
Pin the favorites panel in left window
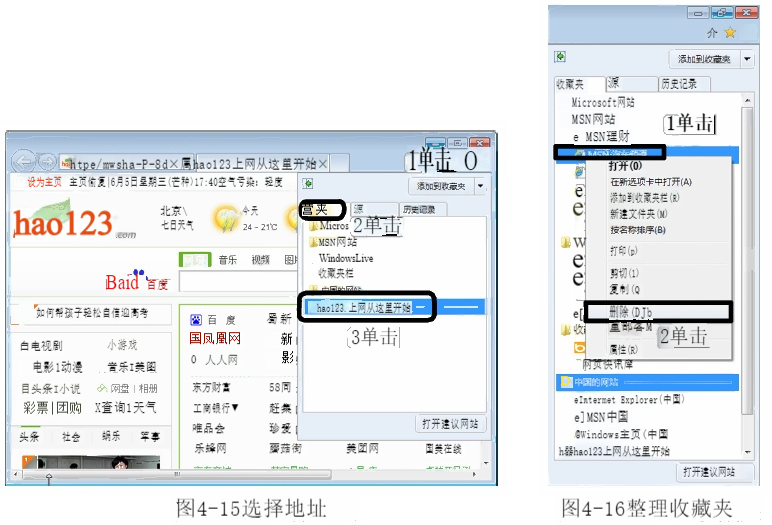[x=308, y=184]
